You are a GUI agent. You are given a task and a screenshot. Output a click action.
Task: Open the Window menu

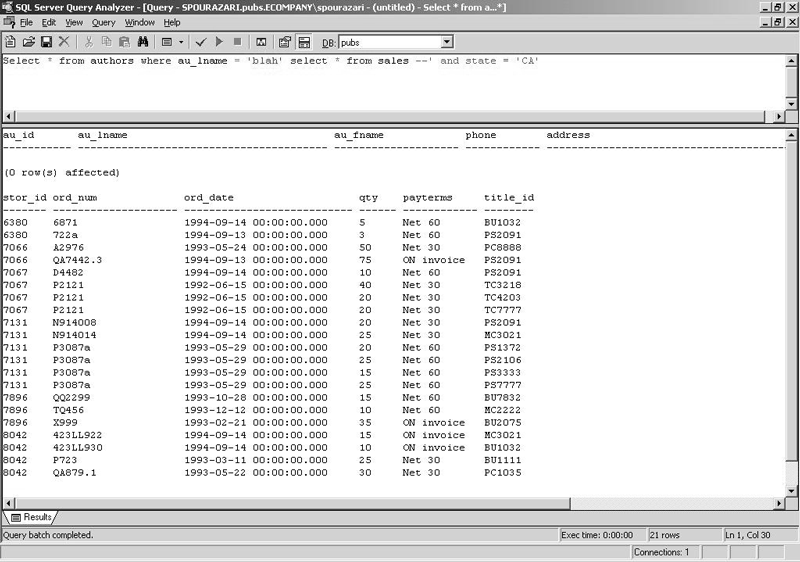tap(140, 22)
